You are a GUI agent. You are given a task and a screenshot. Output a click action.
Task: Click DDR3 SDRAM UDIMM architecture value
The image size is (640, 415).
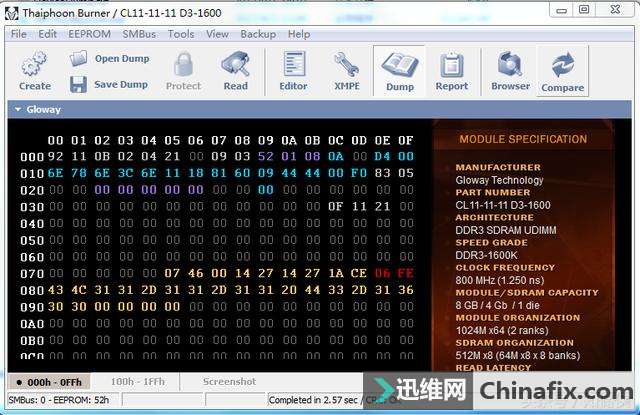[506, 230]
